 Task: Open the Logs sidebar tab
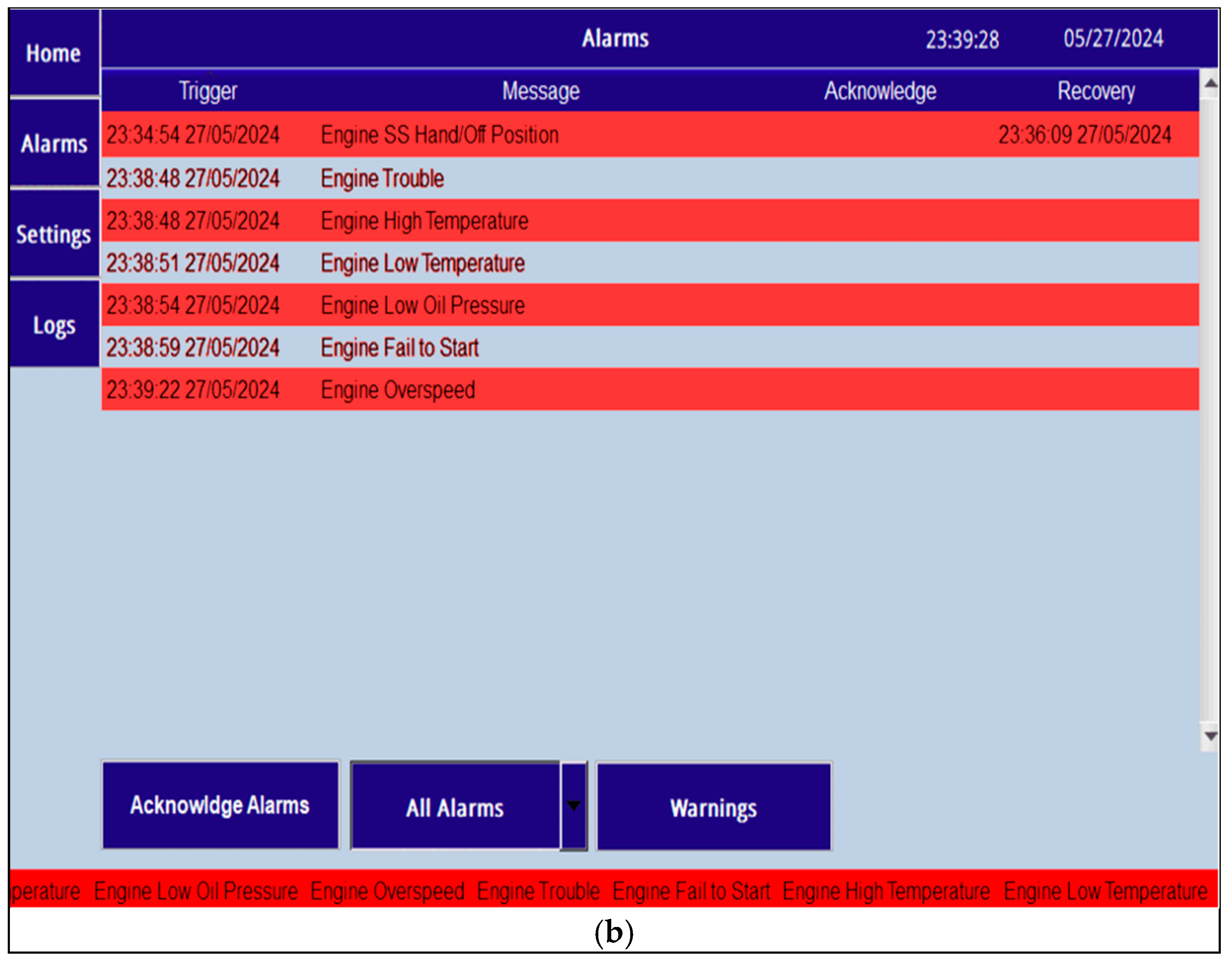[x=54, y=325]
